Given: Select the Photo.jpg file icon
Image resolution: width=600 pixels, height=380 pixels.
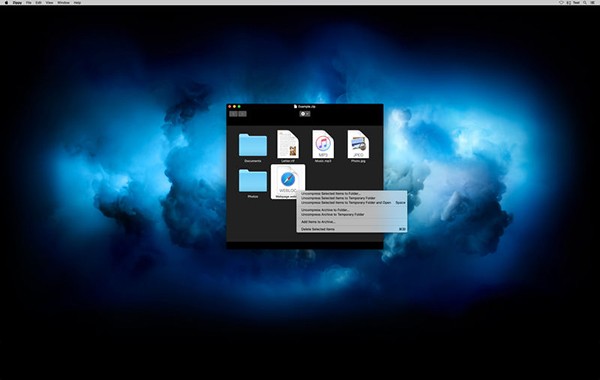Looking at the screenshot, I should 358,144.
